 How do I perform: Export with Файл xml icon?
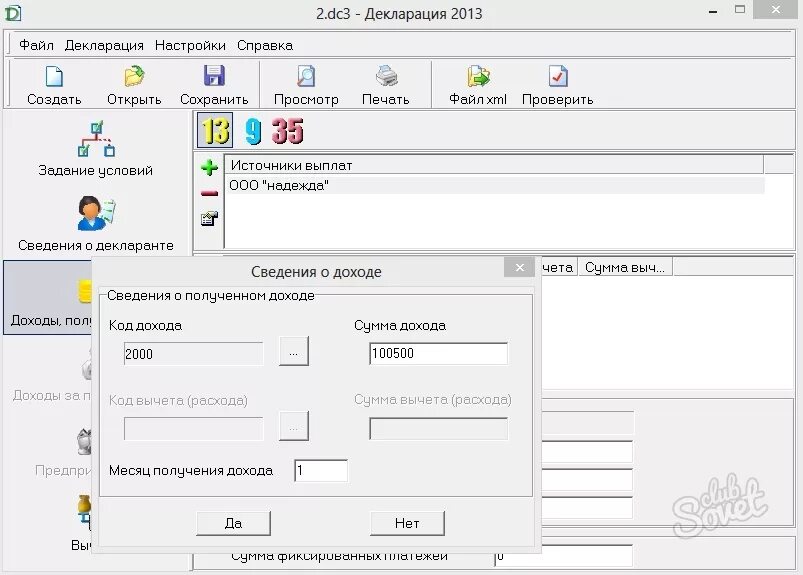(478, 76)
